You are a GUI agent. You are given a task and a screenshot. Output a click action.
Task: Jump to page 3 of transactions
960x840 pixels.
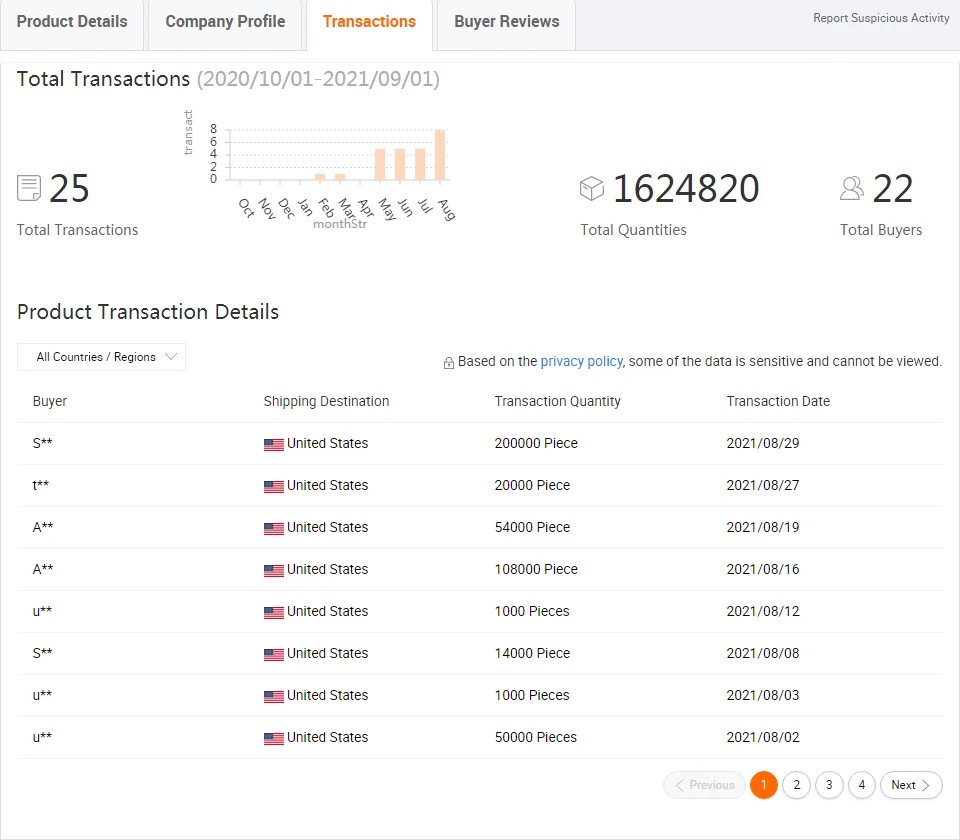click(829, 785)
